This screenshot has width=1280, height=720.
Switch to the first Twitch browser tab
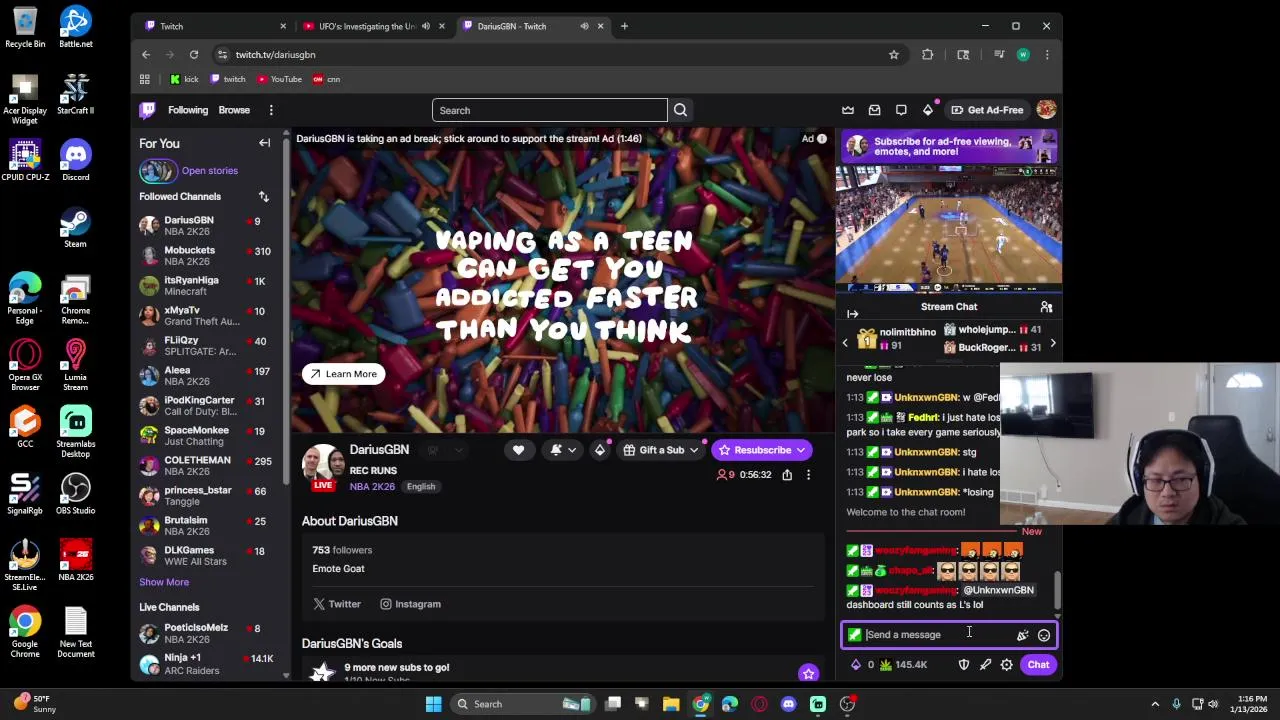coord(213,26)
